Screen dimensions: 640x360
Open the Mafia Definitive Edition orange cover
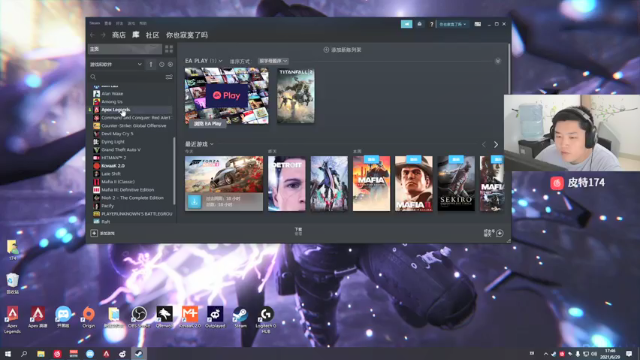click(x=371, y=184)
